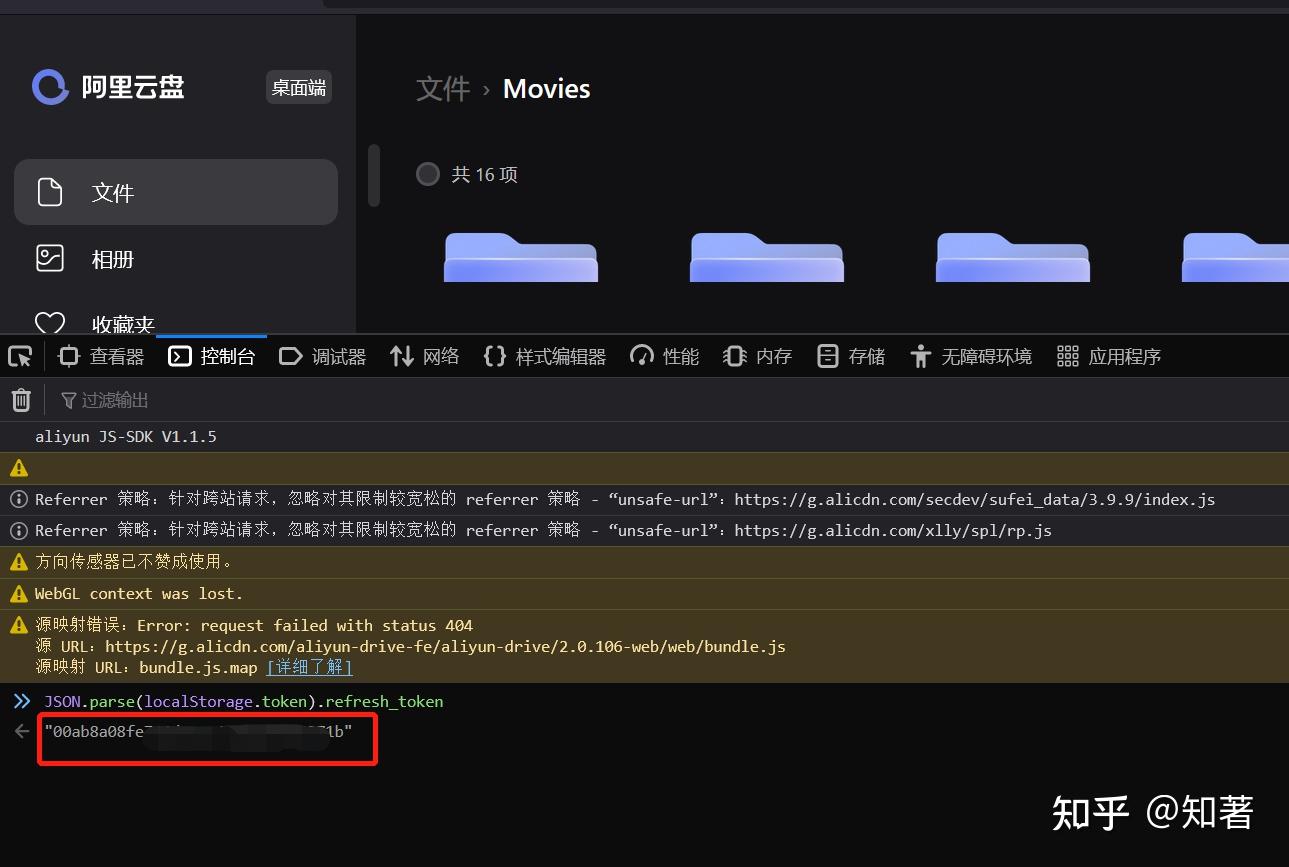Click the Aliyun Drive logo icon
The image size is (1289, 867).
click(50, 87)
